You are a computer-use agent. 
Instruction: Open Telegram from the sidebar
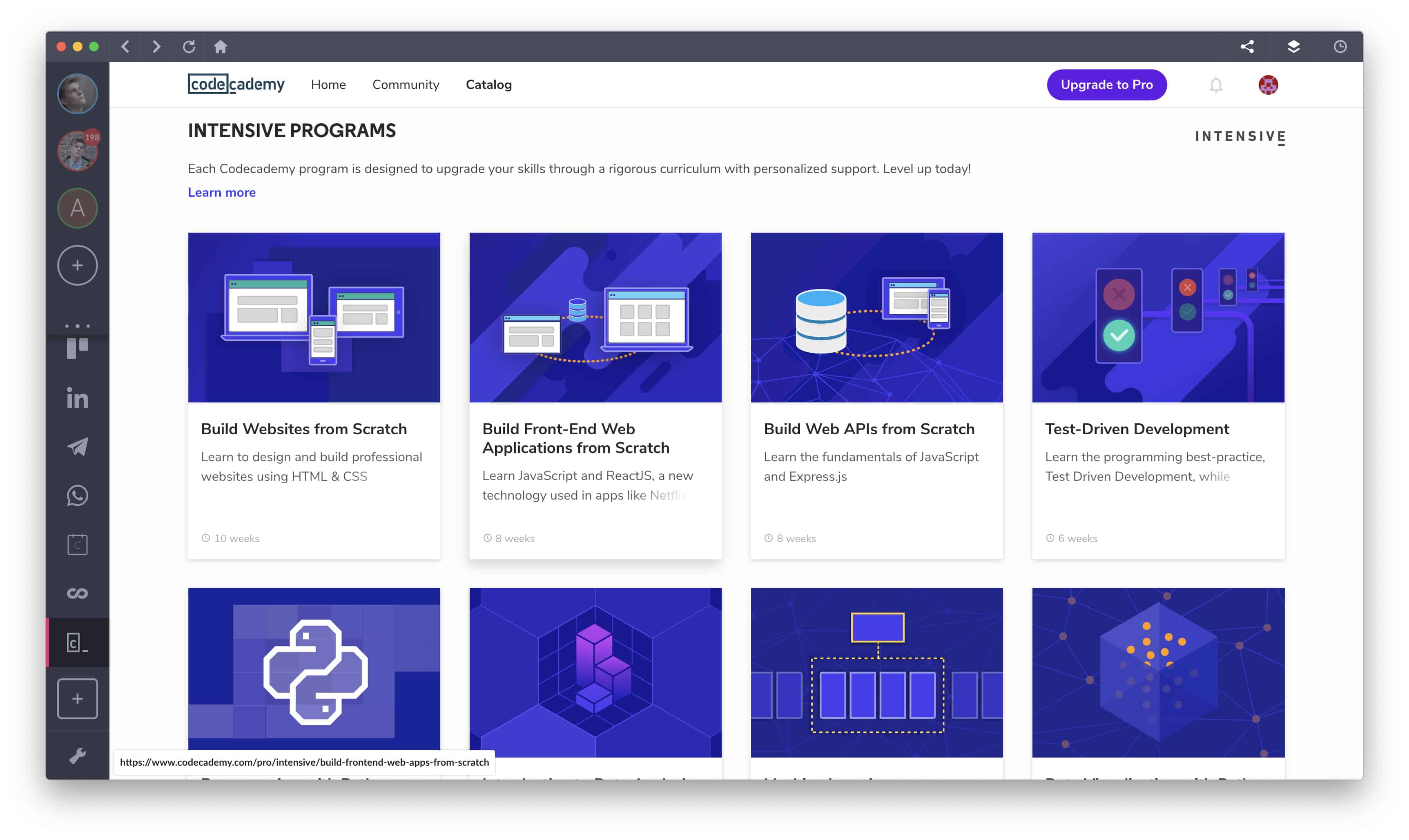(78, 447)
